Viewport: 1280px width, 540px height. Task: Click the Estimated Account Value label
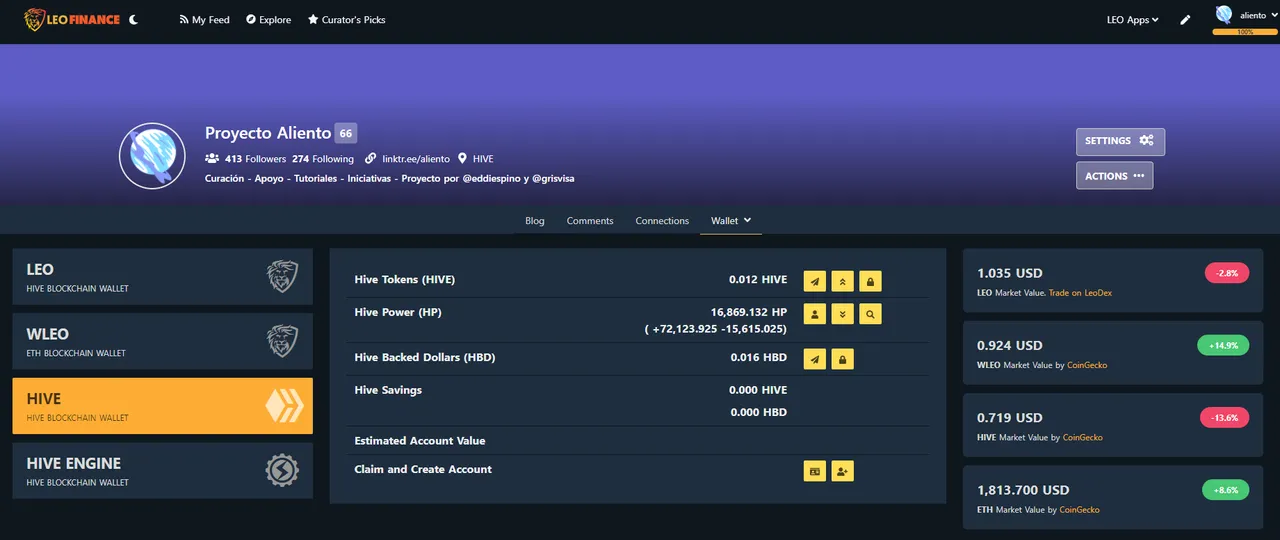click(420, 441)
